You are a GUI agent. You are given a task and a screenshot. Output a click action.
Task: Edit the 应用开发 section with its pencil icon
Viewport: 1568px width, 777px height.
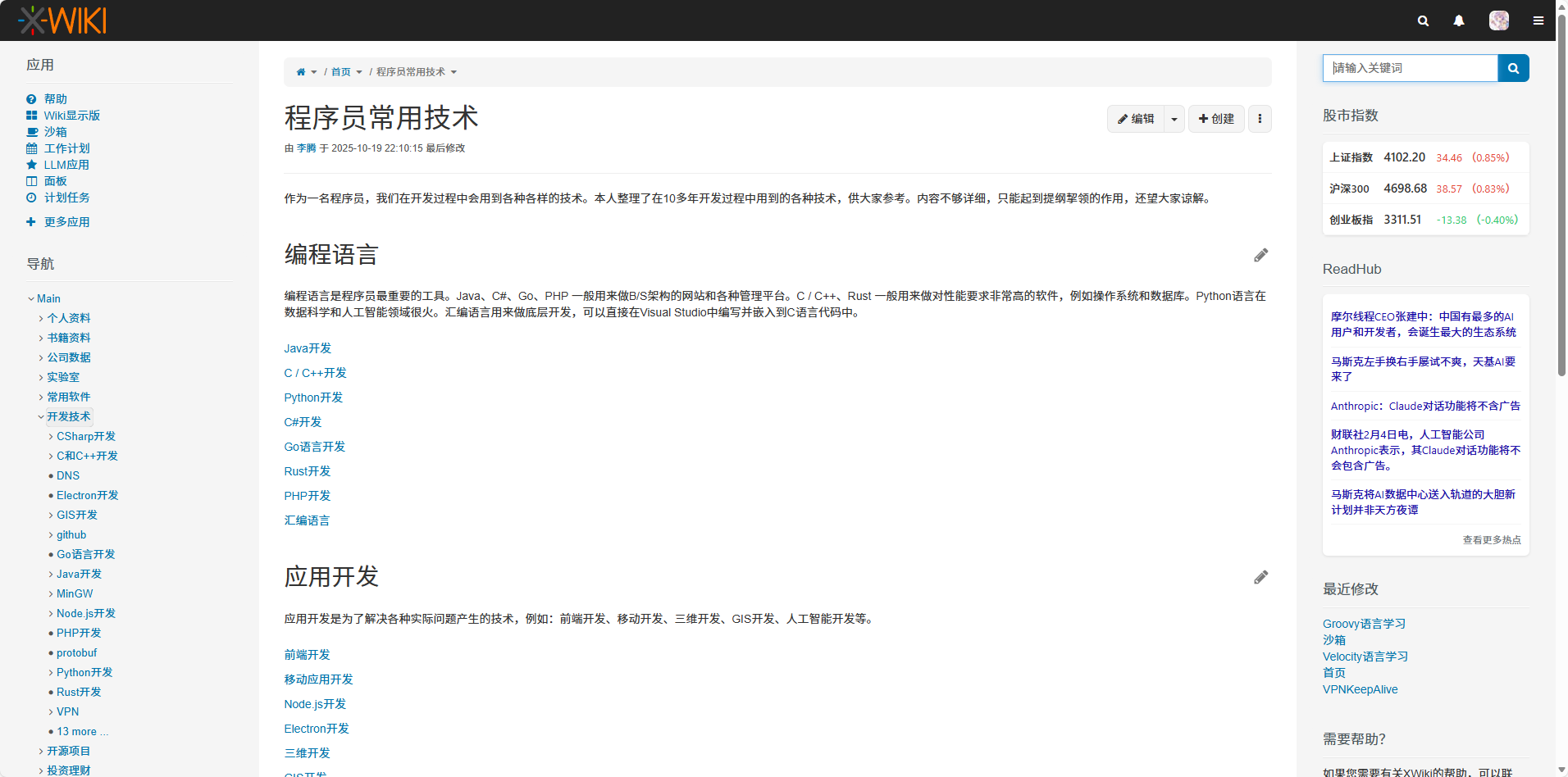(1260, 577)
